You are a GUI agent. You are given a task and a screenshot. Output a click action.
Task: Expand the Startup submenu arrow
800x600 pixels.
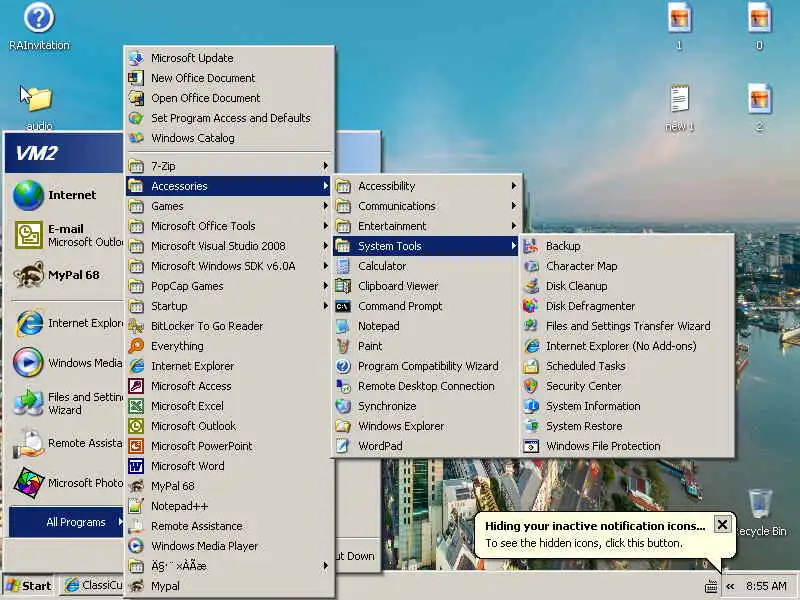[325, 306]
